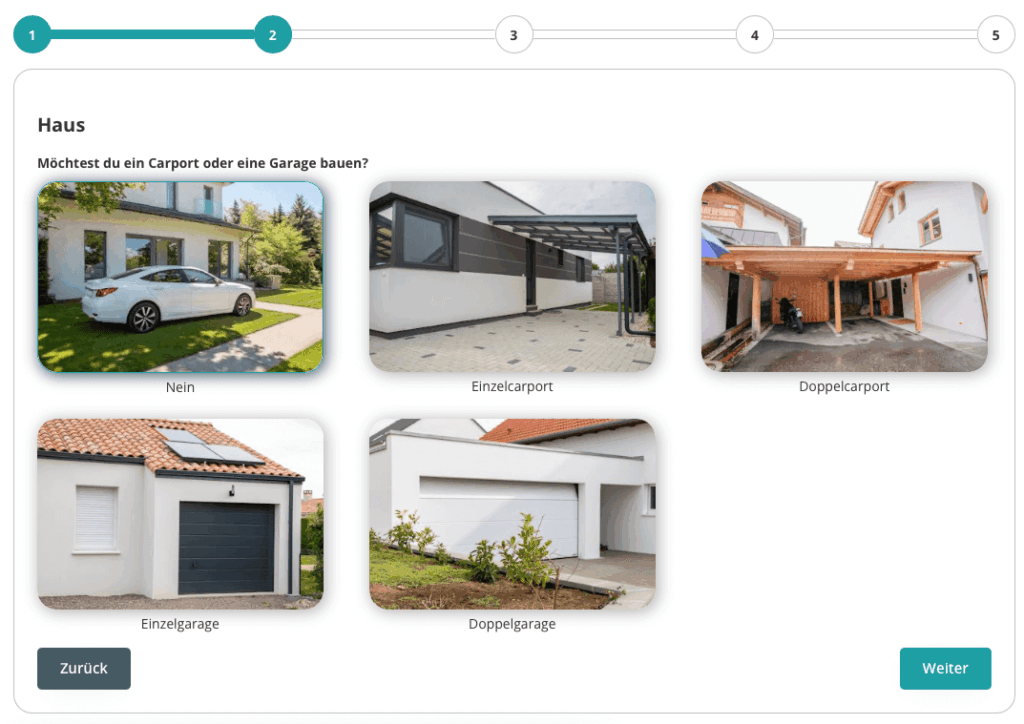Select the white car 'Nein' image
Image resolution: width=1024 pixels, height=724 pixels.
click(180, 277)
